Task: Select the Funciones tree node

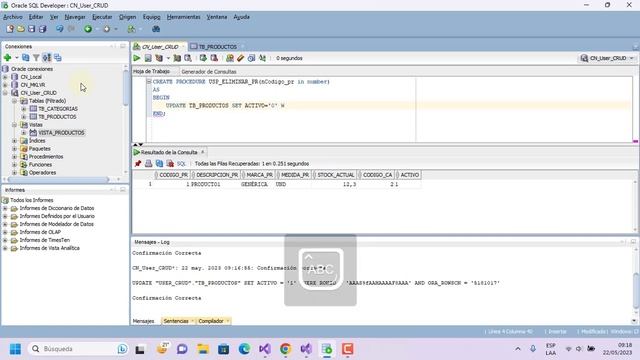Action: point(40,165)
